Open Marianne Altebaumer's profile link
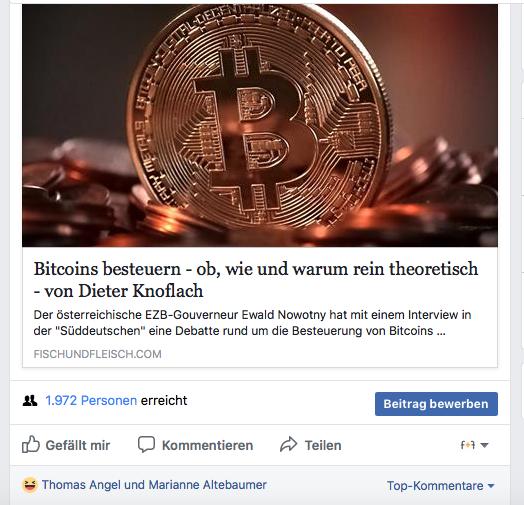 tap(208, 485)
